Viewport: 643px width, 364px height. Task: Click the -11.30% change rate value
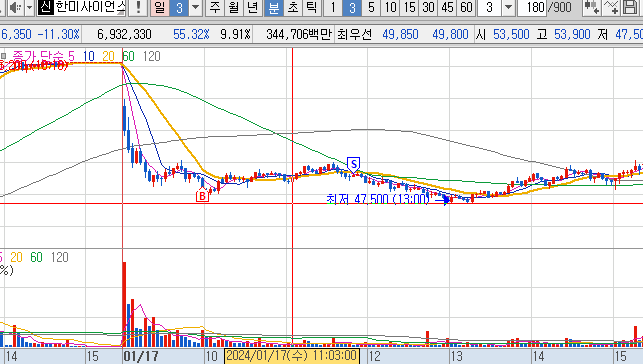58,34
